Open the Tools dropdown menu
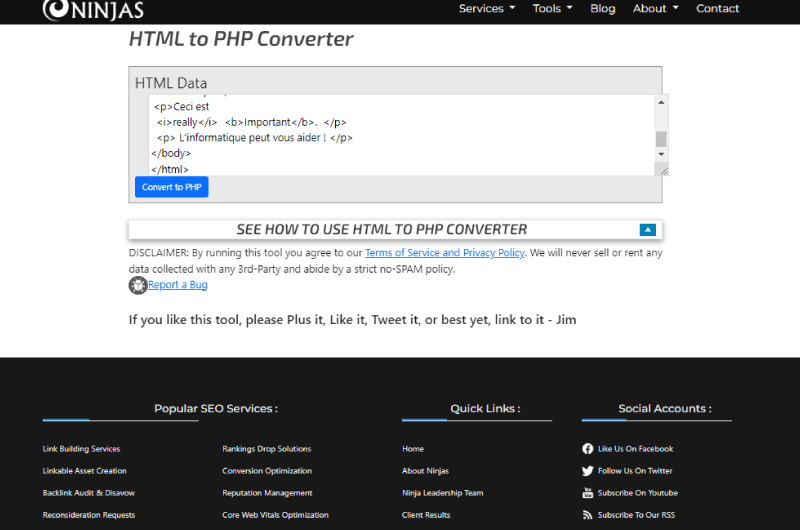 coord(553,9)
